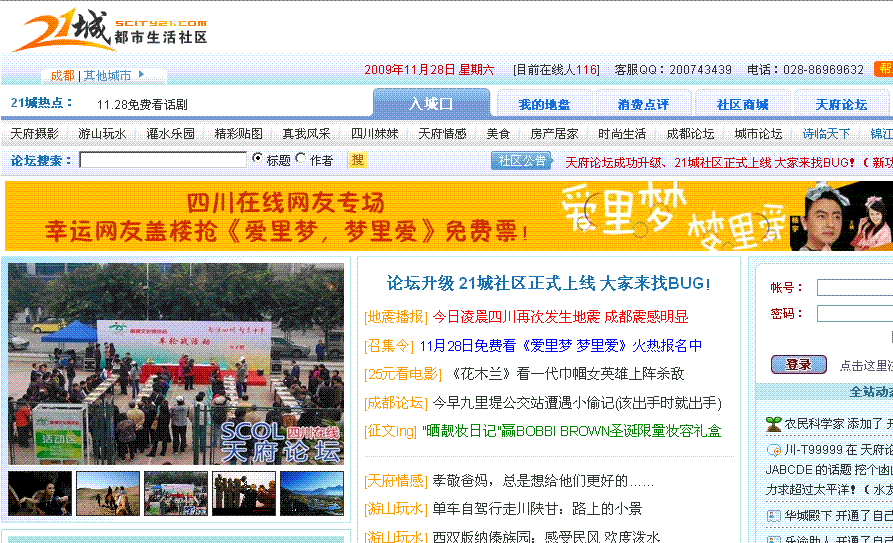This screenshot has width=893, height=543.
Task: Open headline 论坛升级 21城社区正式上线
Action: [x=548, y=283]
